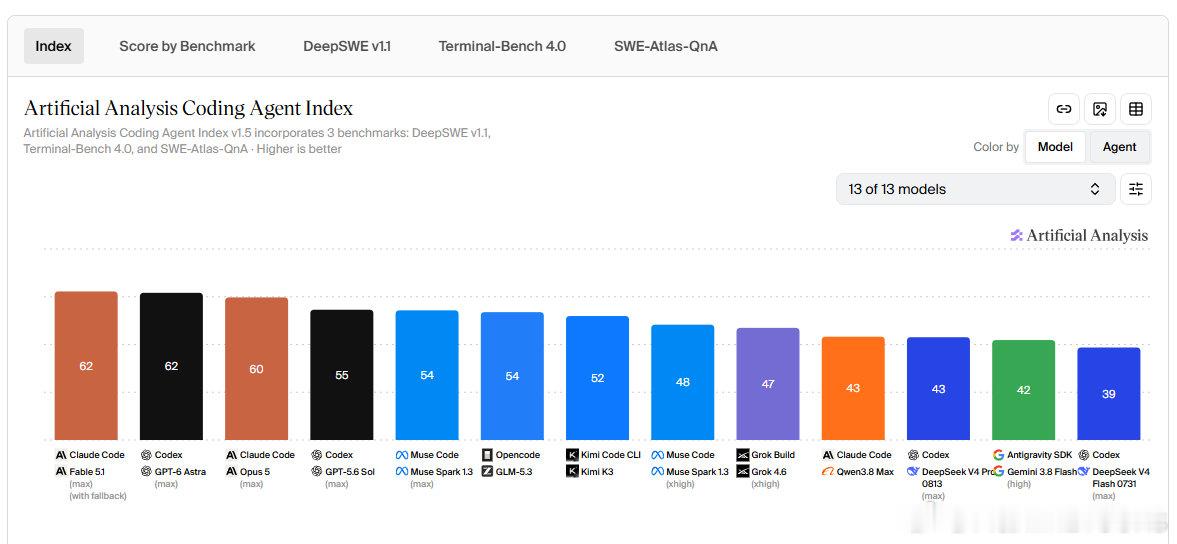Click the Gemini 3.8 Flash Google icon
Viewport: 1177px width, 544px height.
(998, 472)
